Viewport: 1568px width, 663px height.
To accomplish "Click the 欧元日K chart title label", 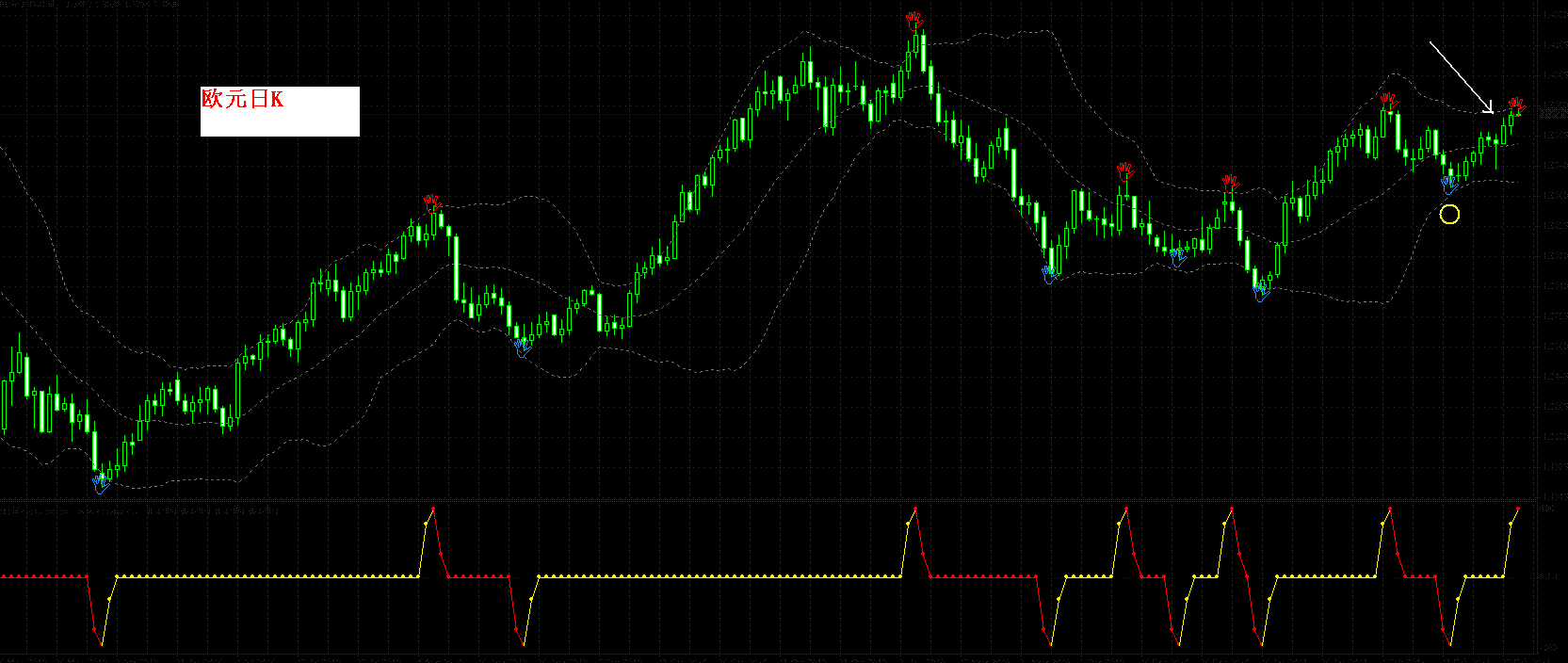I will pyautogui.click(x=242, y=99).
